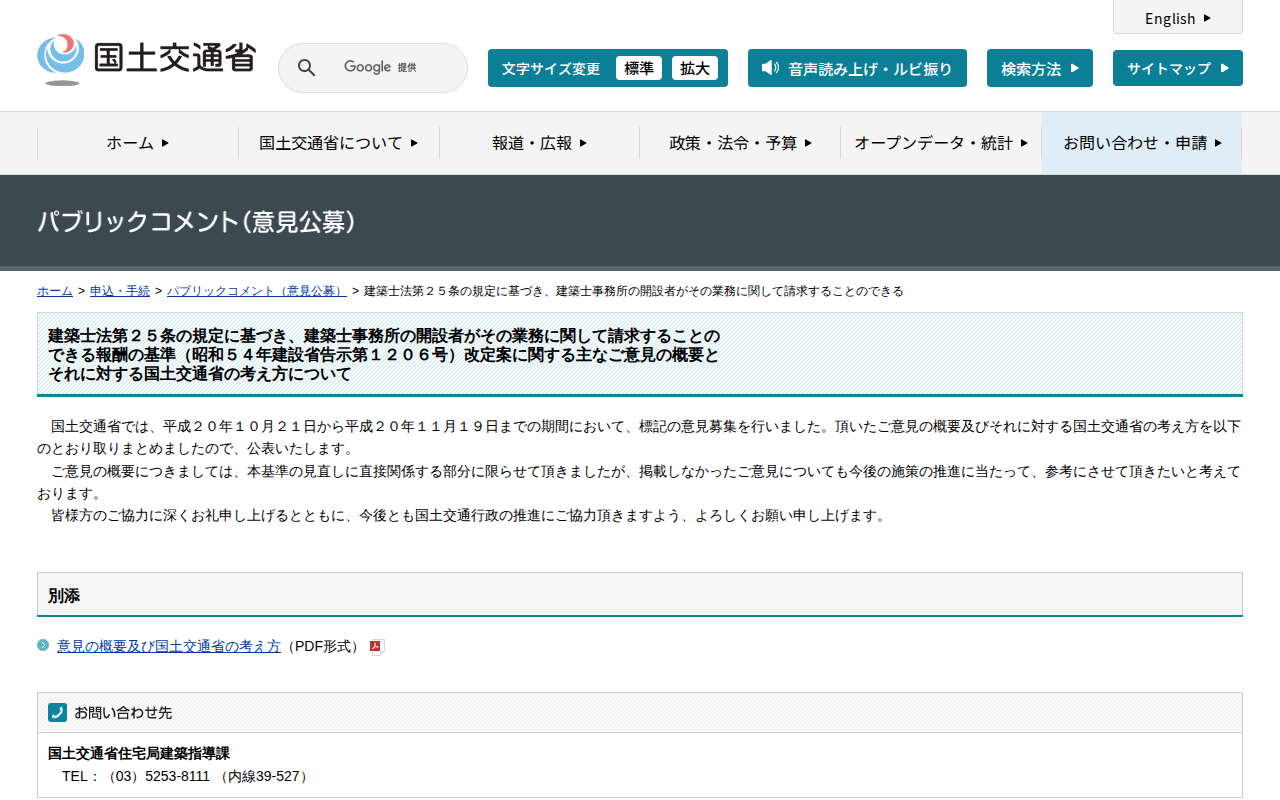Open 政策・法令・予算 menu

point(740,143)
